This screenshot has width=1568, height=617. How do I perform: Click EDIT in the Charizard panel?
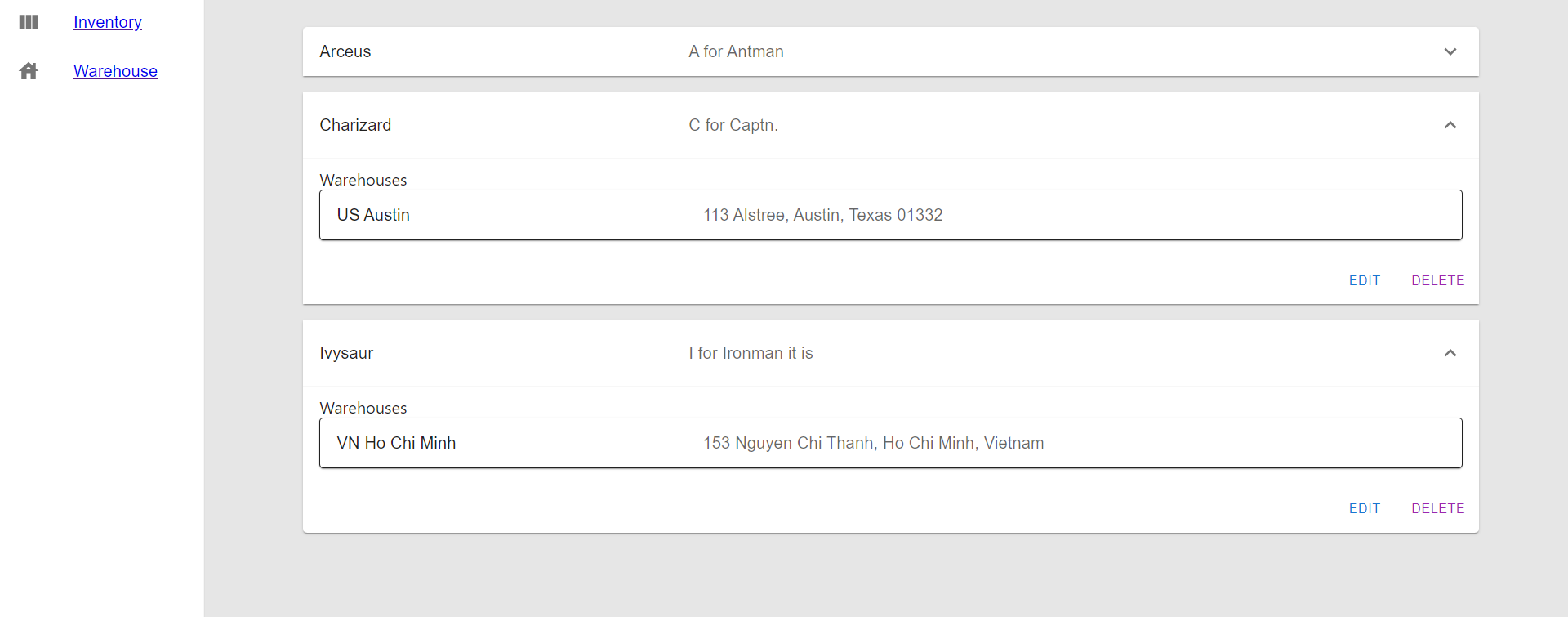(x=1364, y=280)
